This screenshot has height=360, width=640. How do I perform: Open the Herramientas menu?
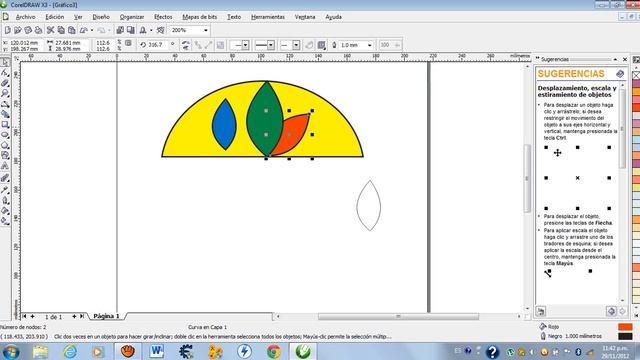pyautogui.click(x=268, y=17)
